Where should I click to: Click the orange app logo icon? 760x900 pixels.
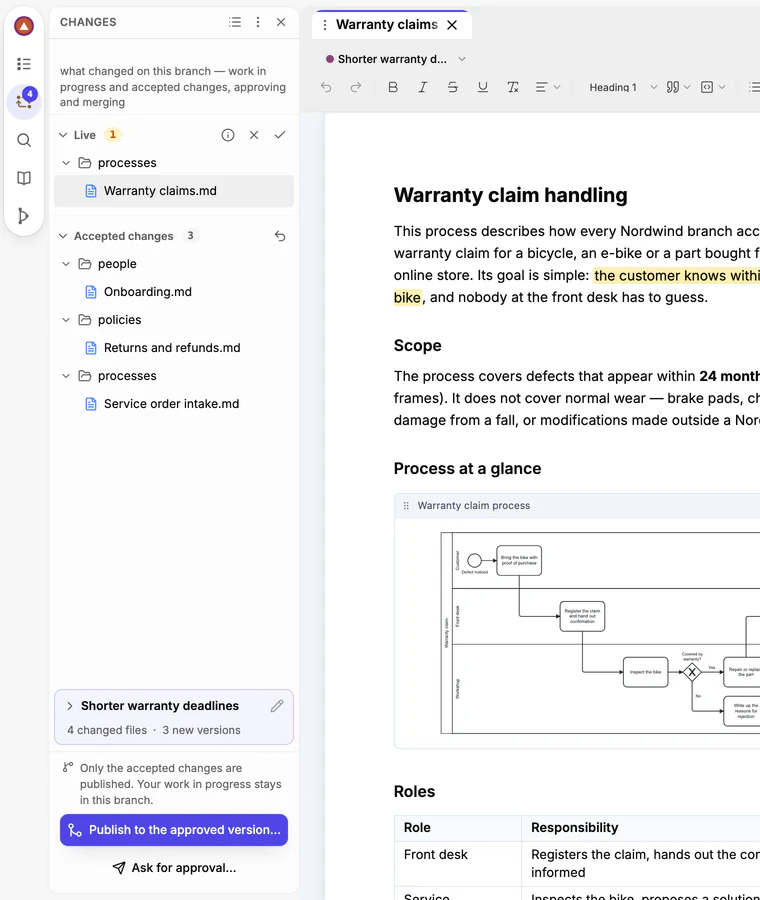coord(24,26)
